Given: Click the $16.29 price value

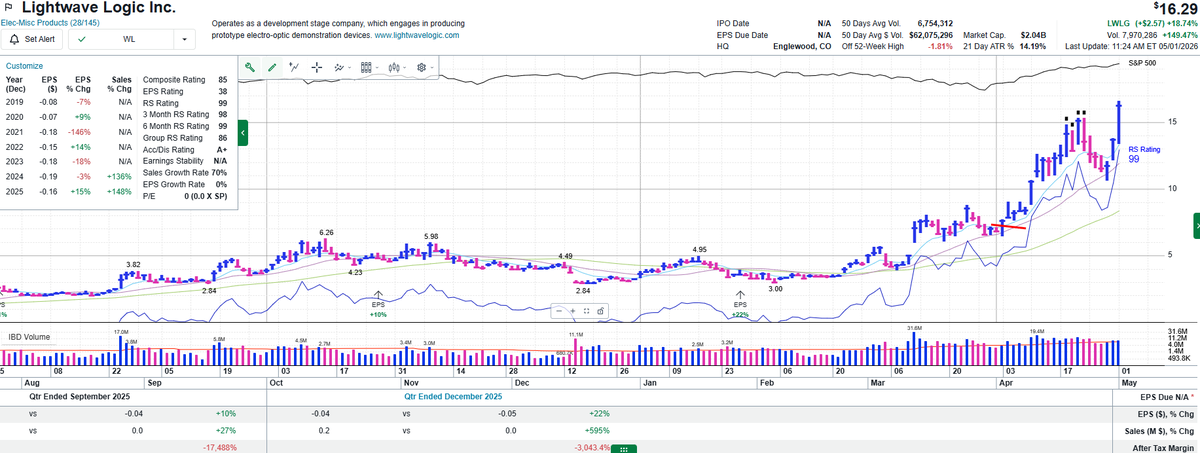Looking at the screenshot, I should 1174,7.
